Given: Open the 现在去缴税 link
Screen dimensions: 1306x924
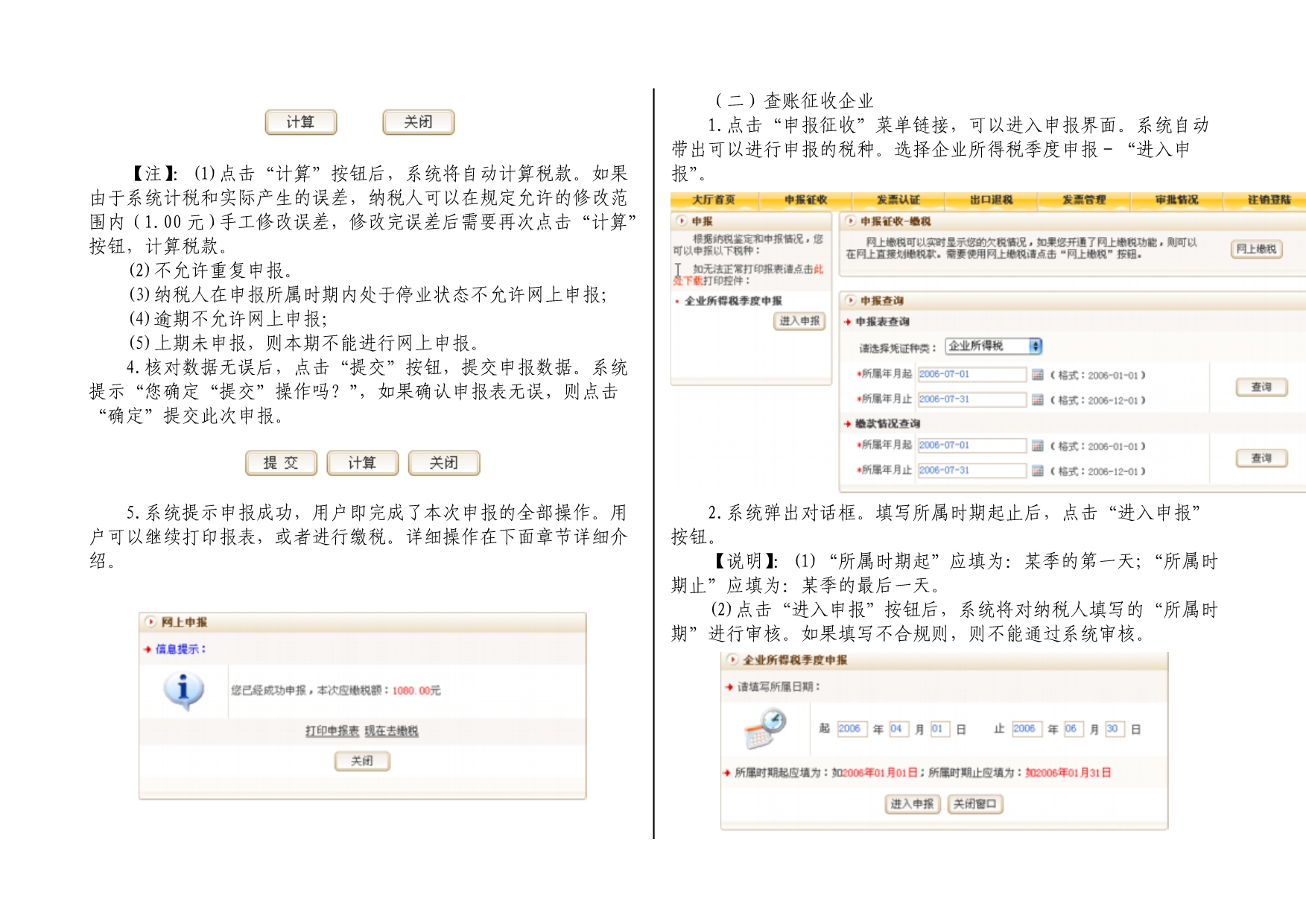Looking at the screenshot, I should point(391,731).
